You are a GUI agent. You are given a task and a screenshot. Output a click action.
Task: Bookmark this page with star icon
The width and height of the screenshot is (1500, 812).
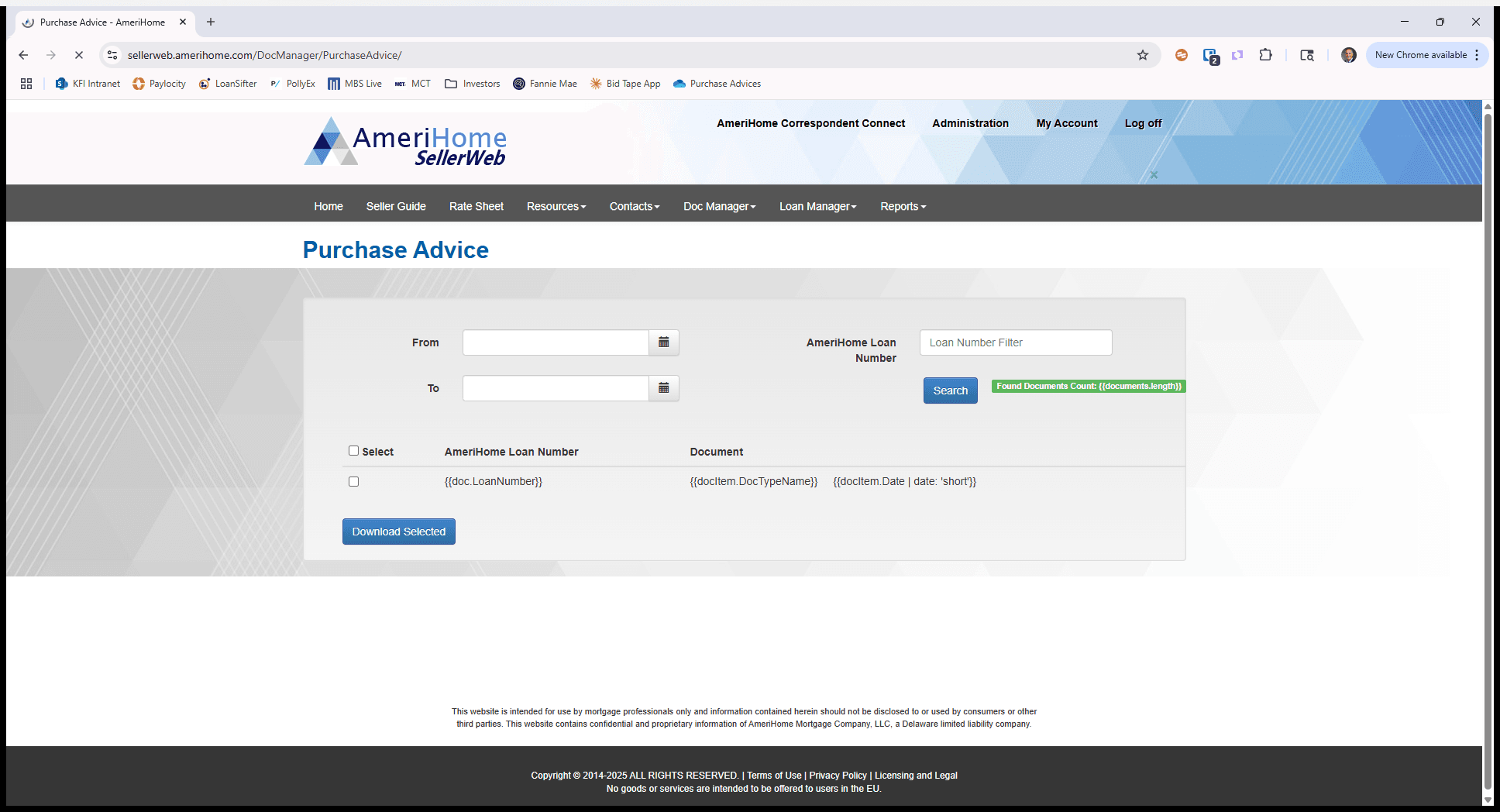pyautogui.click(x=1142, y=55)
